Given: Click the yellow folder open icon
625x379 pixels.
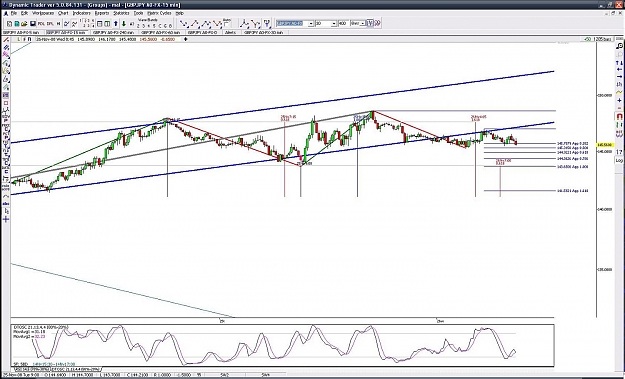Looking at the screenshot, I should tap(24, 24).
